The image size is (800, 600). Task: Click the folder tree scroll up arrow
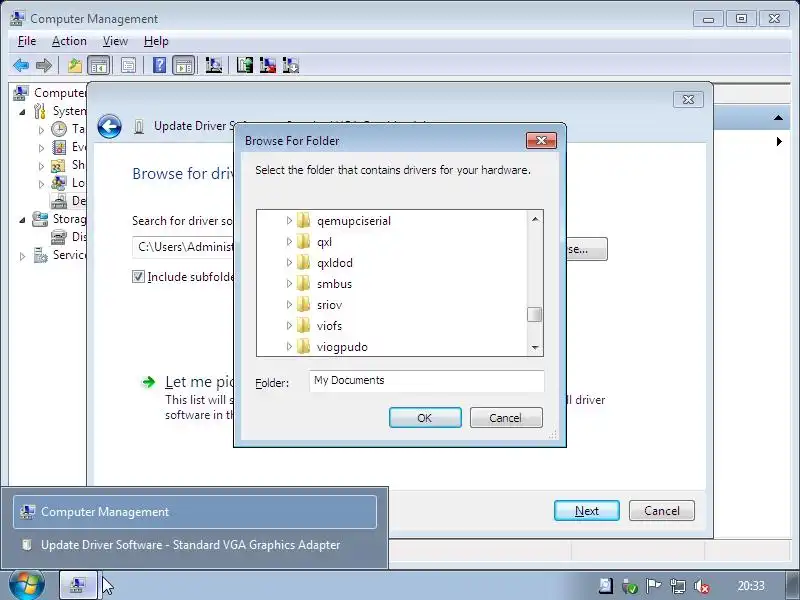[x=535, y=219]
